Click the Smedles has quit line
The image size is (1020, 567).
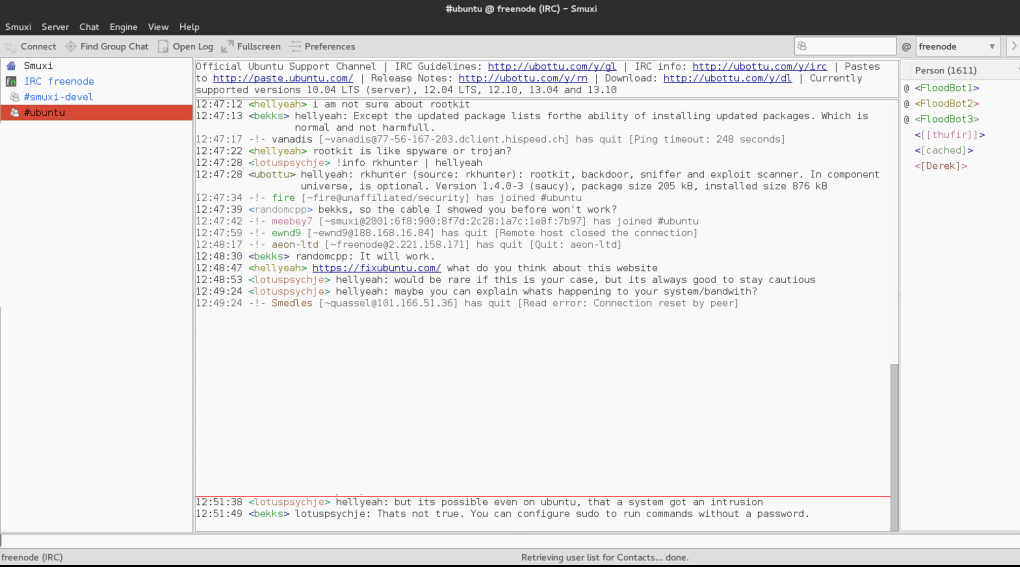pos(467,303)
